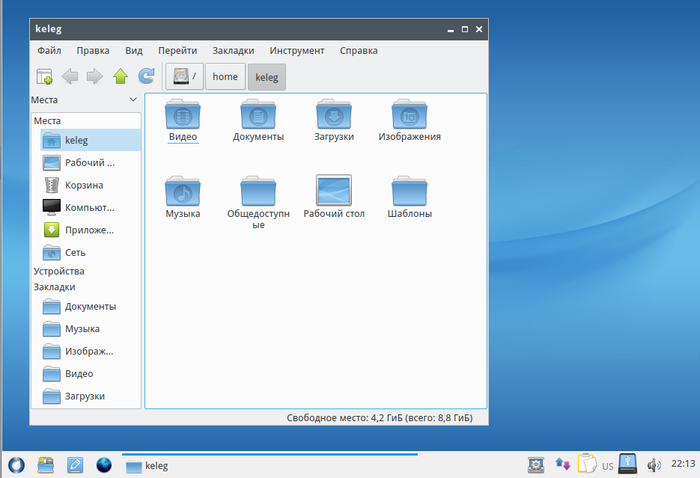Click the root disk path button
This screenshot has width=700, height=478.
(x=184, y=76)
